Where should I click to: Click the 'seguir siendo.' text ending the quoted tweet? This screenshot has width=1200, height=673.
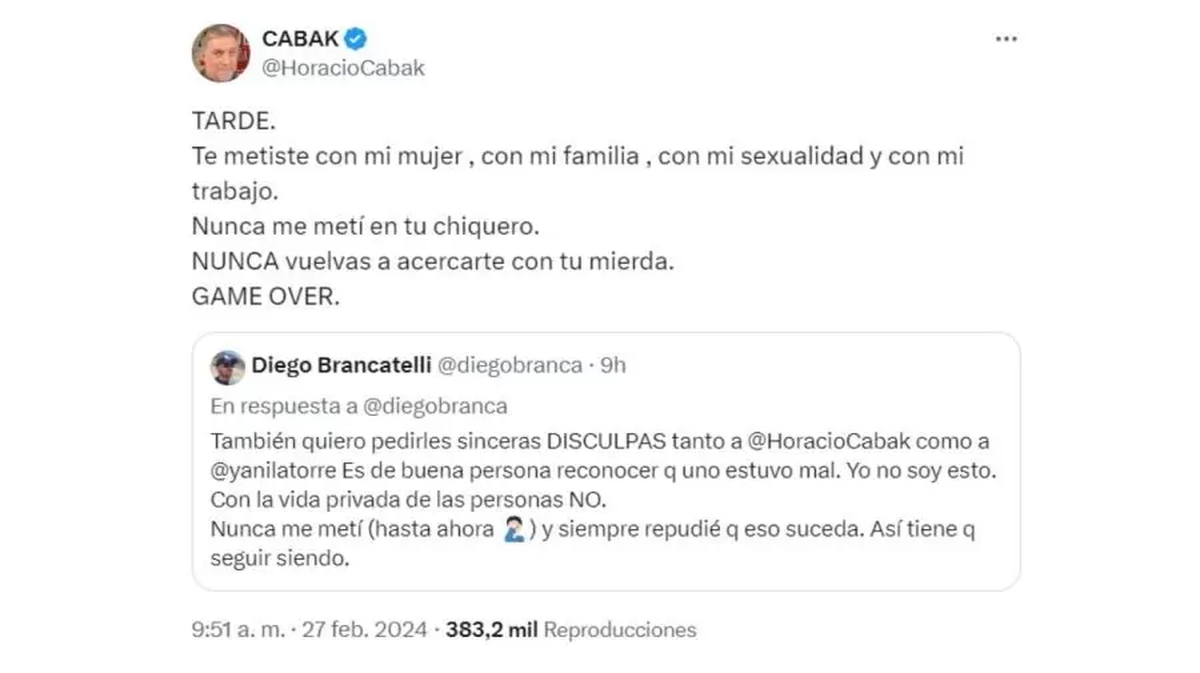[279, 561]
